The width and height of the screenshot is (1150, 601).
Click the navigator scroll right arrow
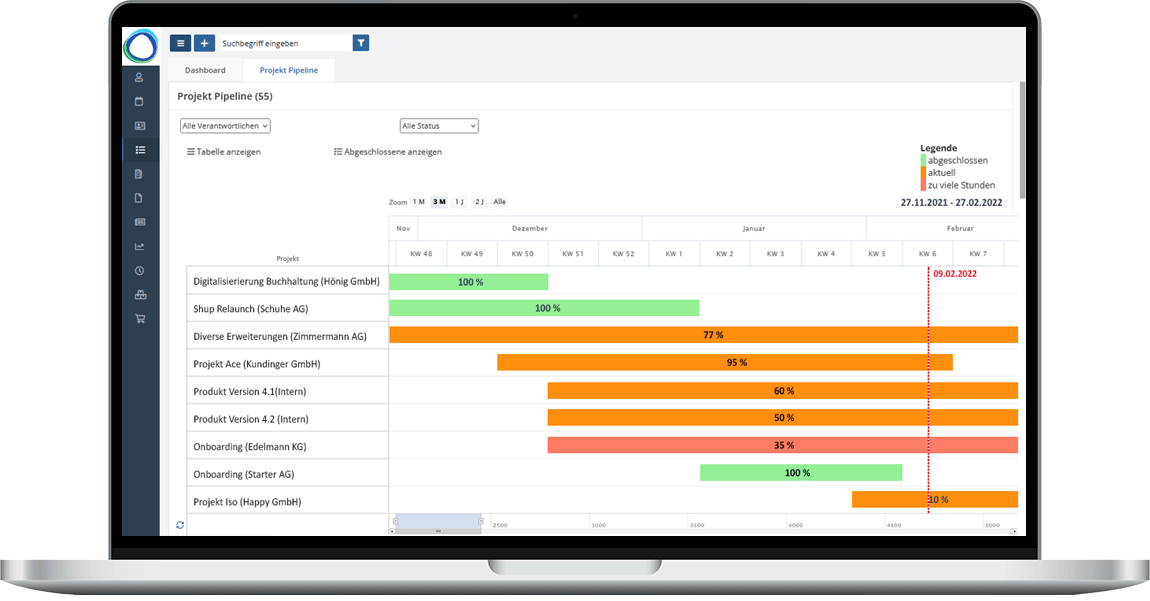click(x=1014, y=531)
